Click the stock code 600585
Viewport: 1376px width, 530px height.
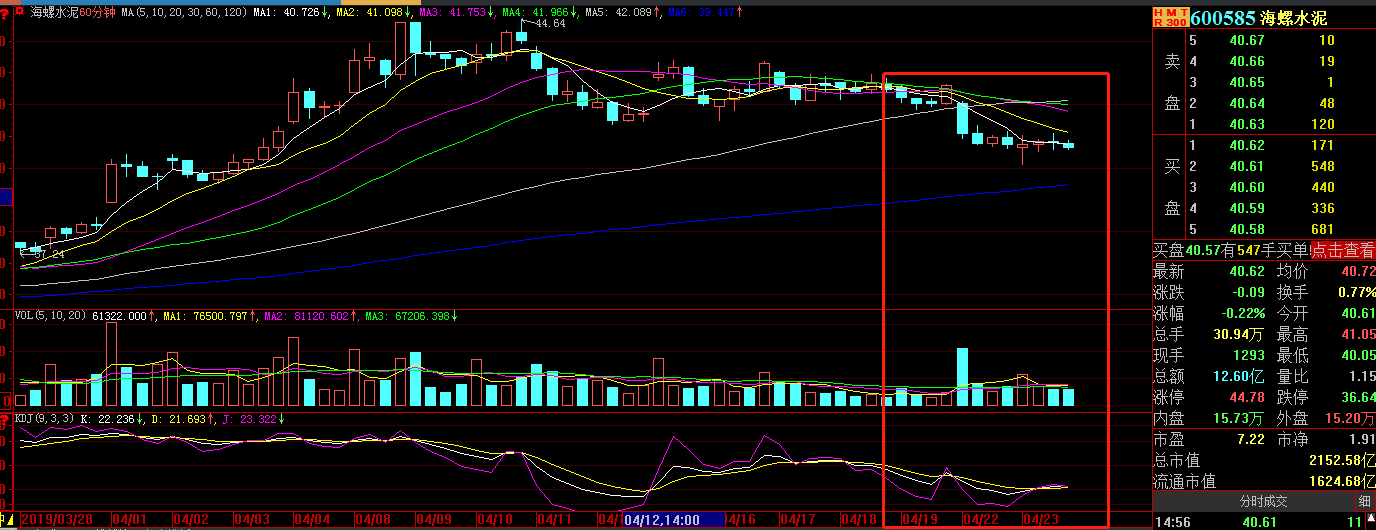(1222, 18)
